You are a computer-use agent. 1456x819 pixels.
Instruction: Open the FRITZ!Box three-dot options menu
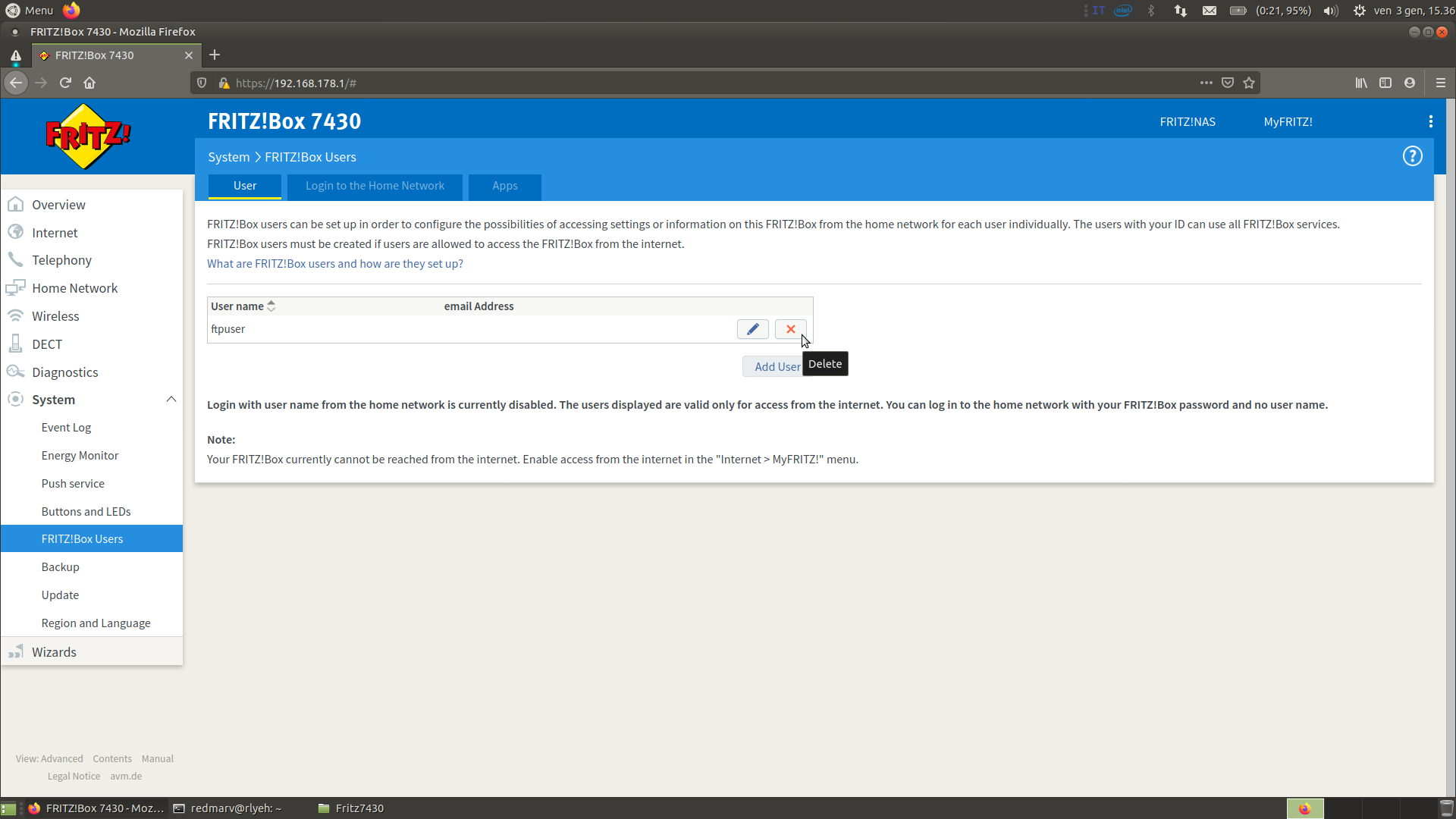tap(1430, 121)
